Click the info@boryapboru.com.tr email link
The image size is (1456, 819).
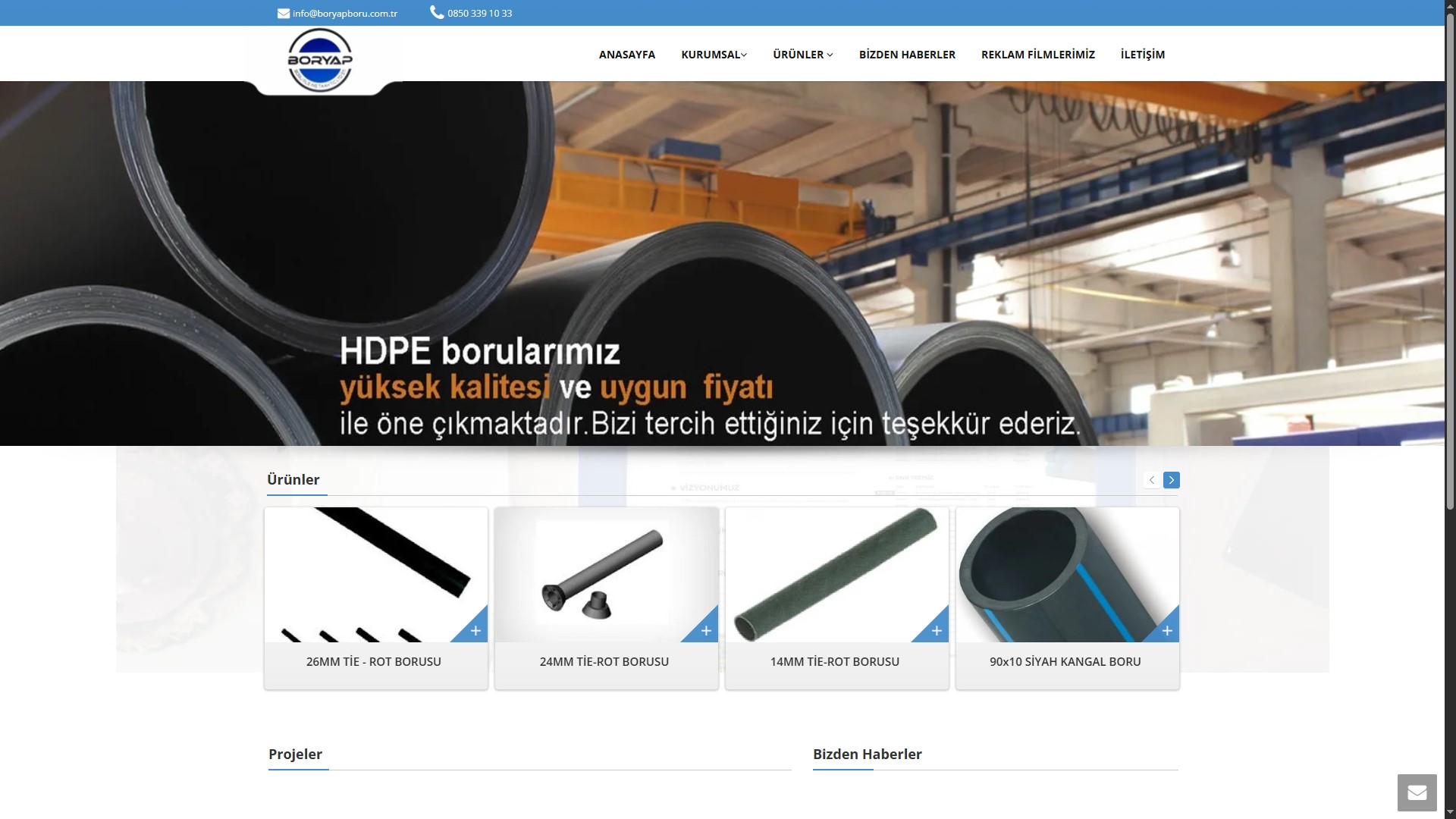click(x=345, y=14)
